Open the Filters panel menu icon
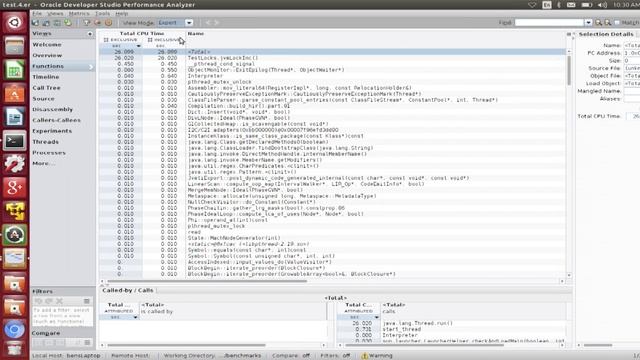 click(87, 301)
